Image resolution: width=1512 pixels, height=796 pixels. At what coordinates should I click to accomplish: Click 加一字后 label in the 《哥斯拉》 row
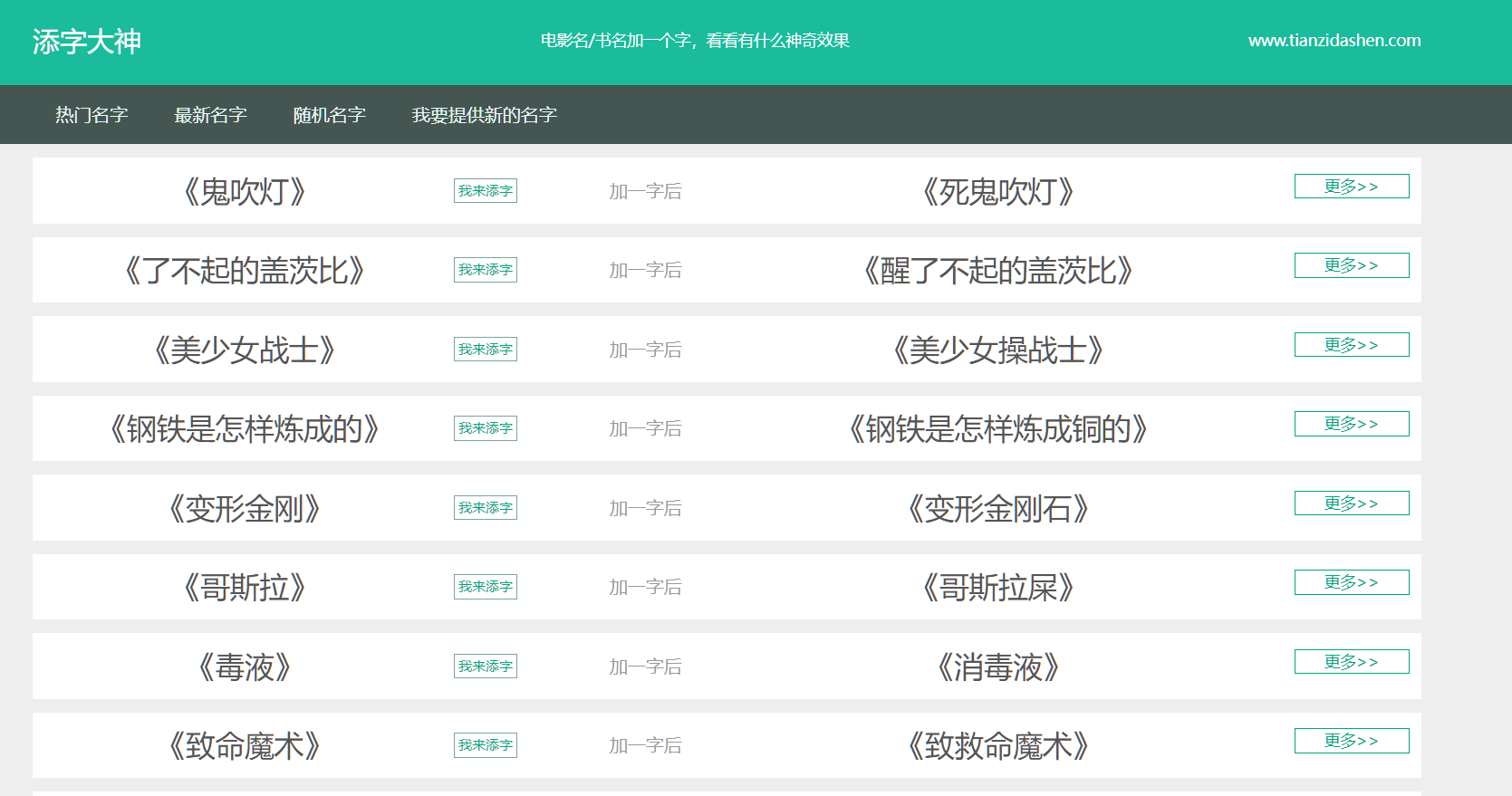coord(645,588)
